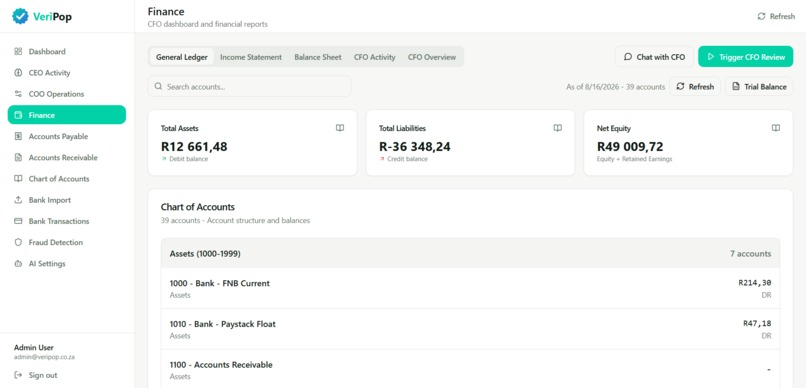
Task: Click the Bank Transactions card icon
Action: [19, 221]
